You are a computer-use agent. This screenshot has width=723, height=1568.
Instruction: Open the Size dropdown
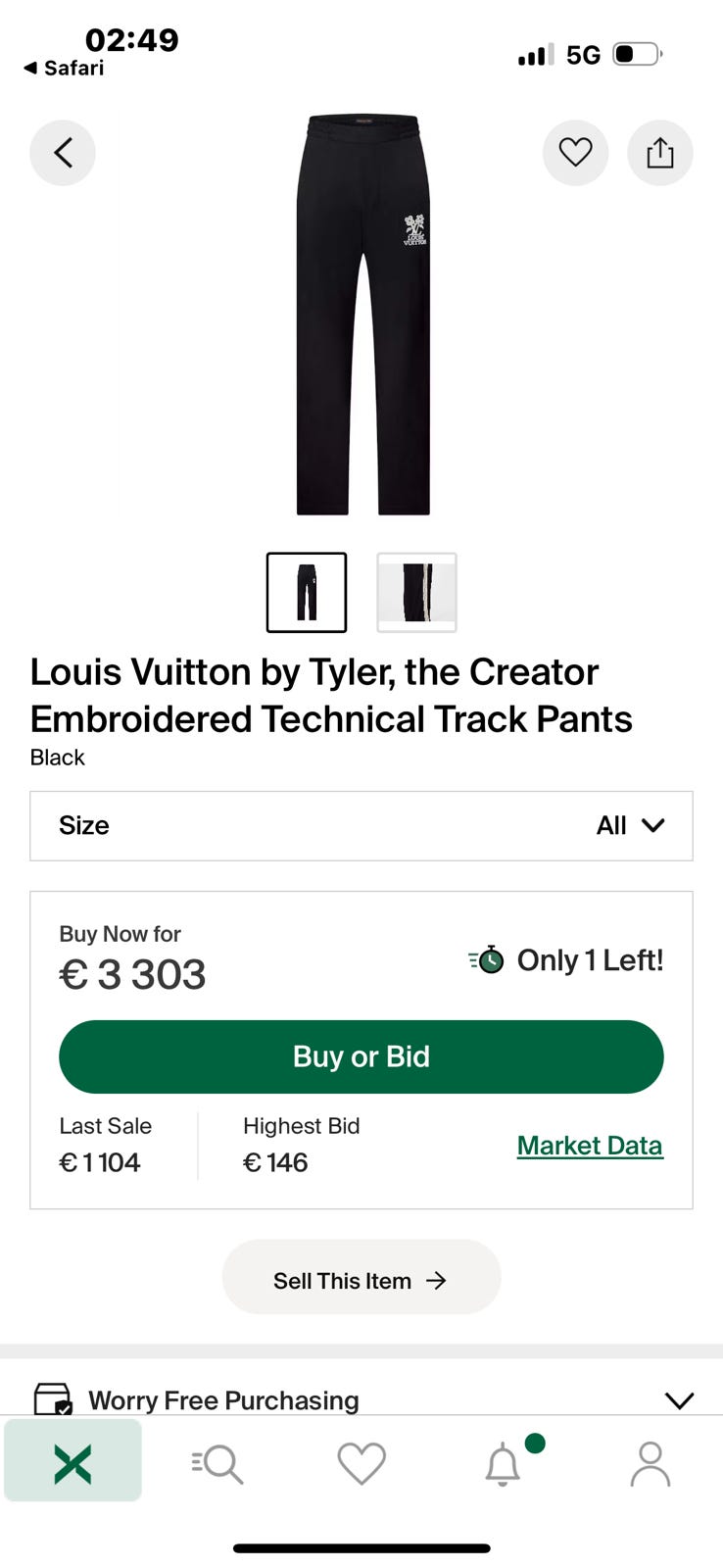(x=361, y=825)
